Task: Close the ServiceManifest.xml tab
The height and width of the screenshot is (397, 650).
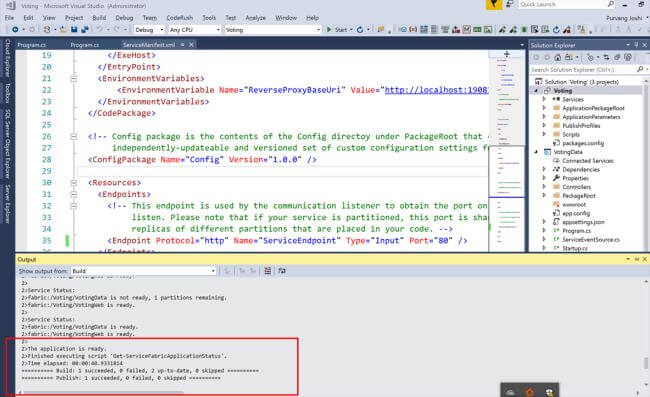Action: coord(191,44)
